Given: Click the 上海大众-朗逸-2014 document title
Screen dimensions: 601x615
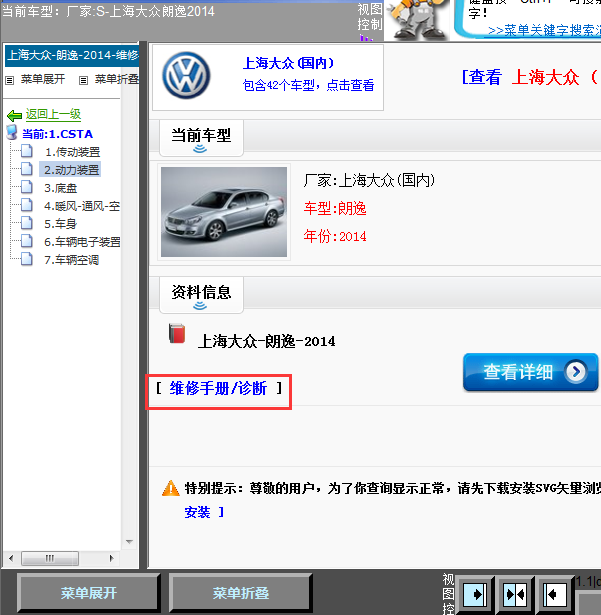Looking at the screenshot, I should point(266,341).
